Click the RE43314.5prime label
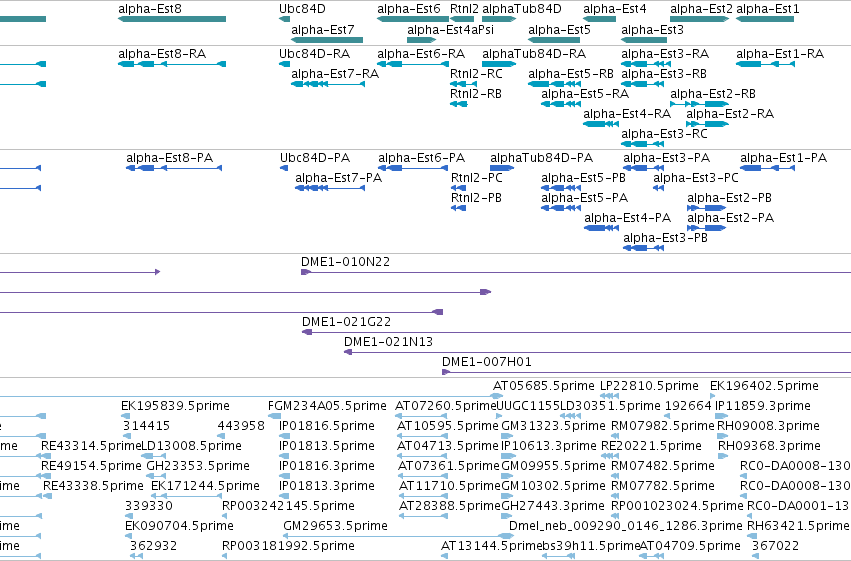 click(91, 446)
